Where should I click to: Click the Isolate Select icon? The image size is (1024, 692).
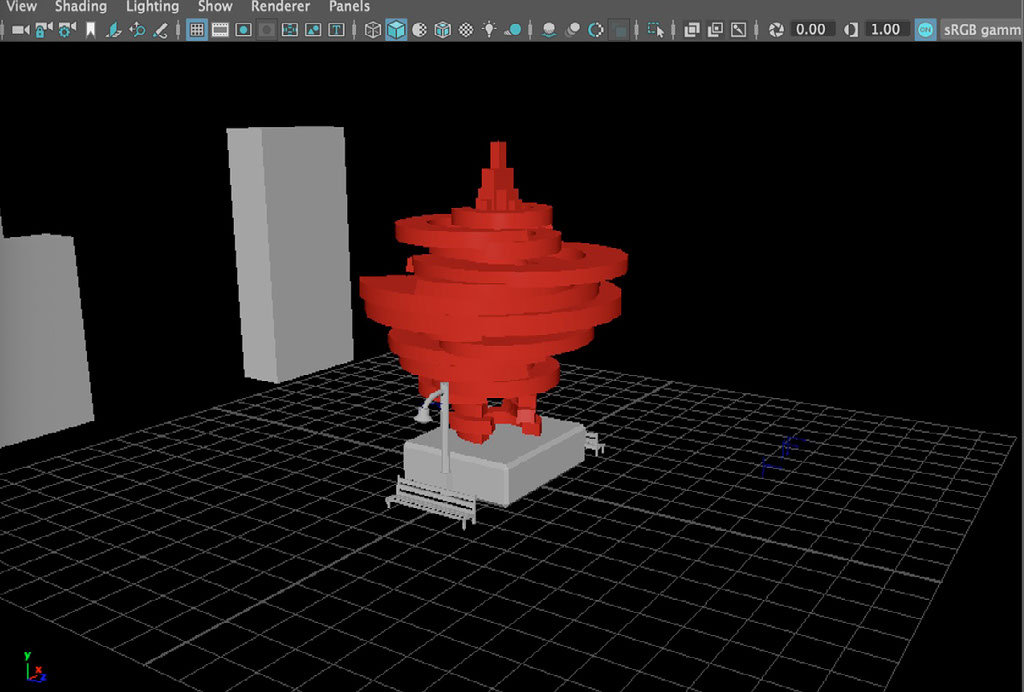pyautogui.click(x=656, y=30)
